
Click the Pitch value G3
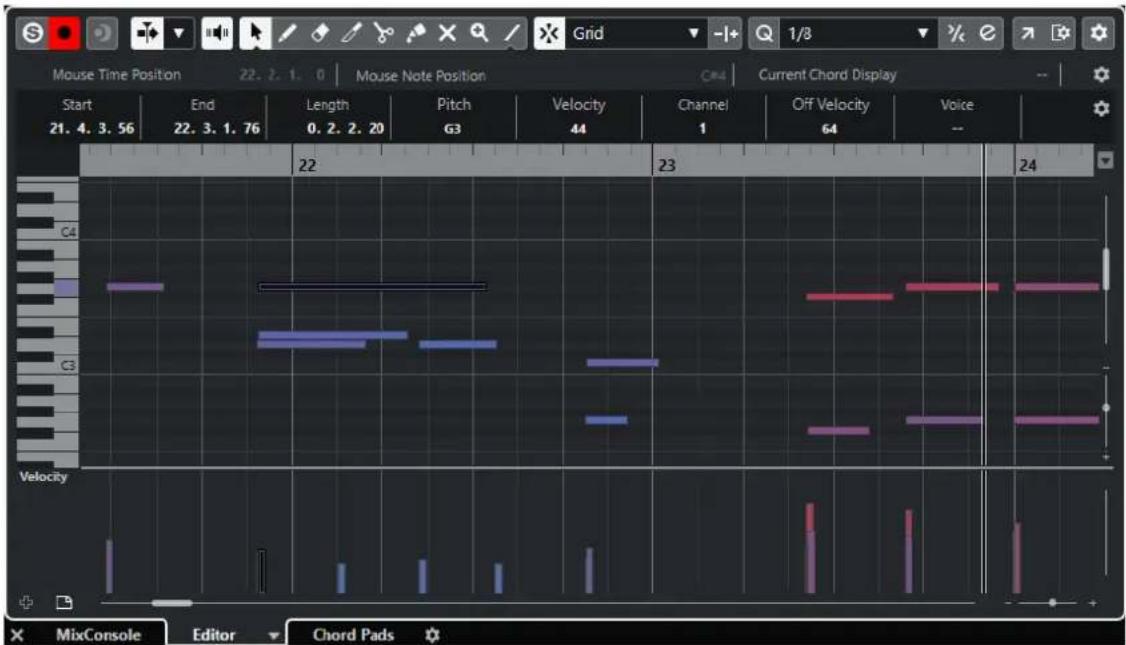[x=452, y=129]
